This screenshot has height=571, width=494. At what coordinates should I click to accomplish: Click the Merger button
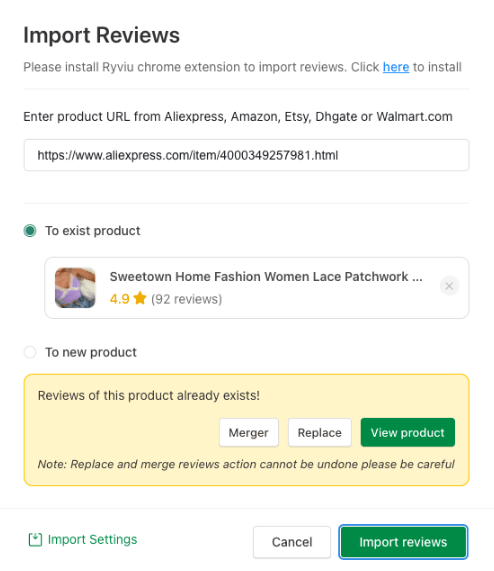(249, 433)
